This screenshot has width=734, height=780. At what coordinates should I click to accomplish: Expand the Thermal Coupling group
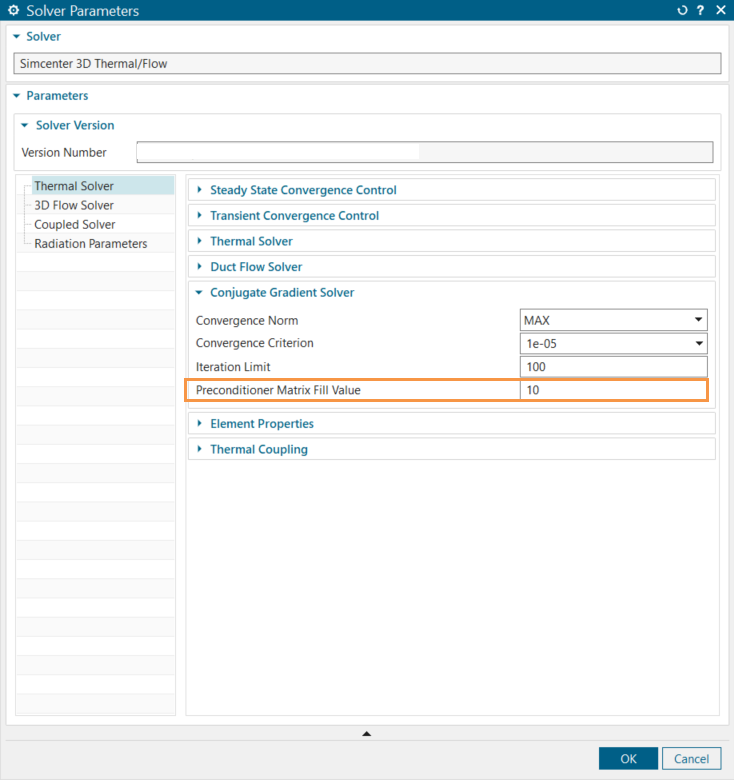(x=200, y=450)
